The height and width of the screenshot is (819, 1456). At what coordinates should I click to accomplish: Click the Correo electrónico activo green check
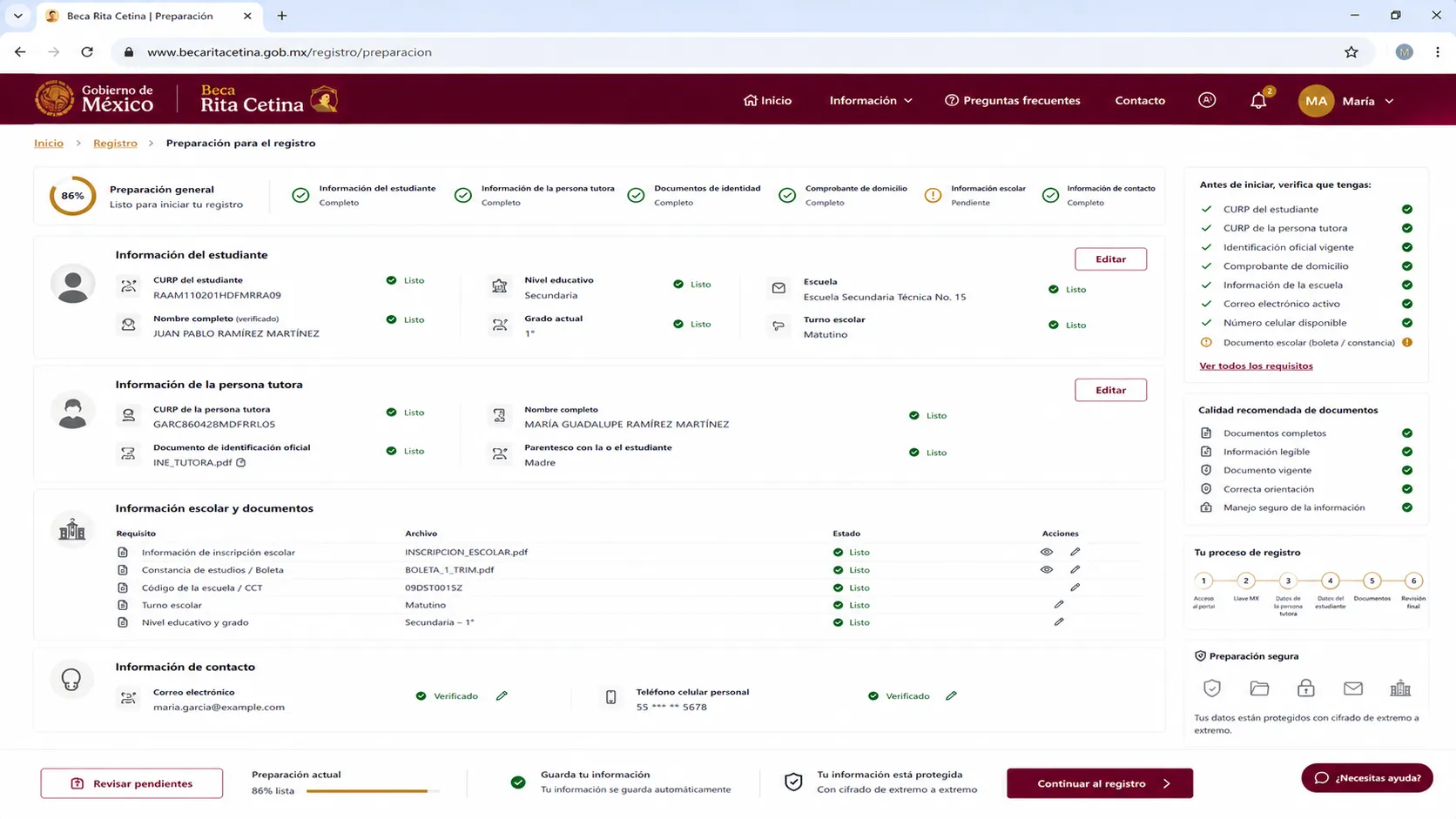[1407, 305]
